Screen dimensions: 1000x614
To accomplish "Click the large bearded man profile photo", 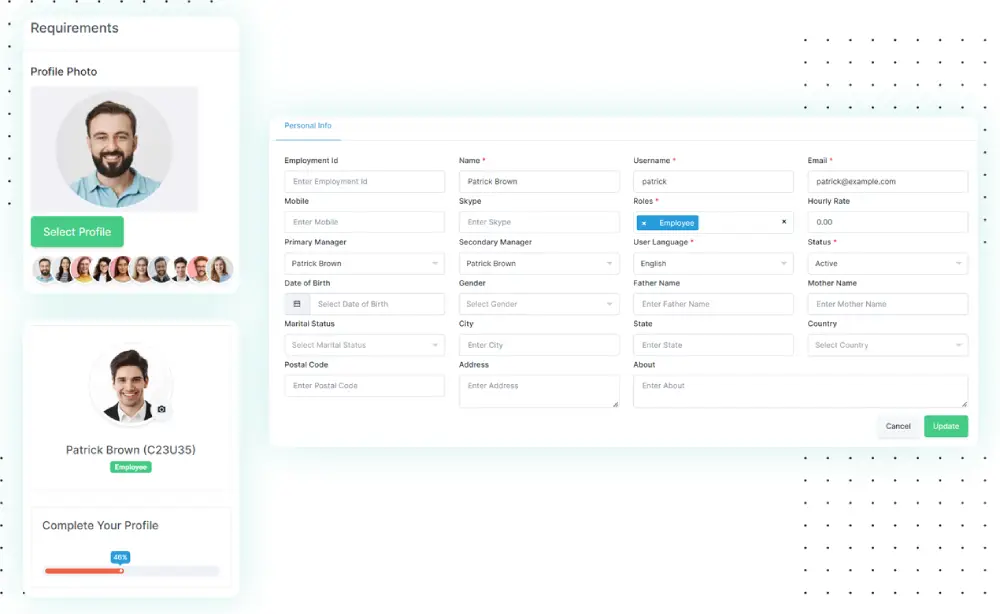I will (114, 149).
